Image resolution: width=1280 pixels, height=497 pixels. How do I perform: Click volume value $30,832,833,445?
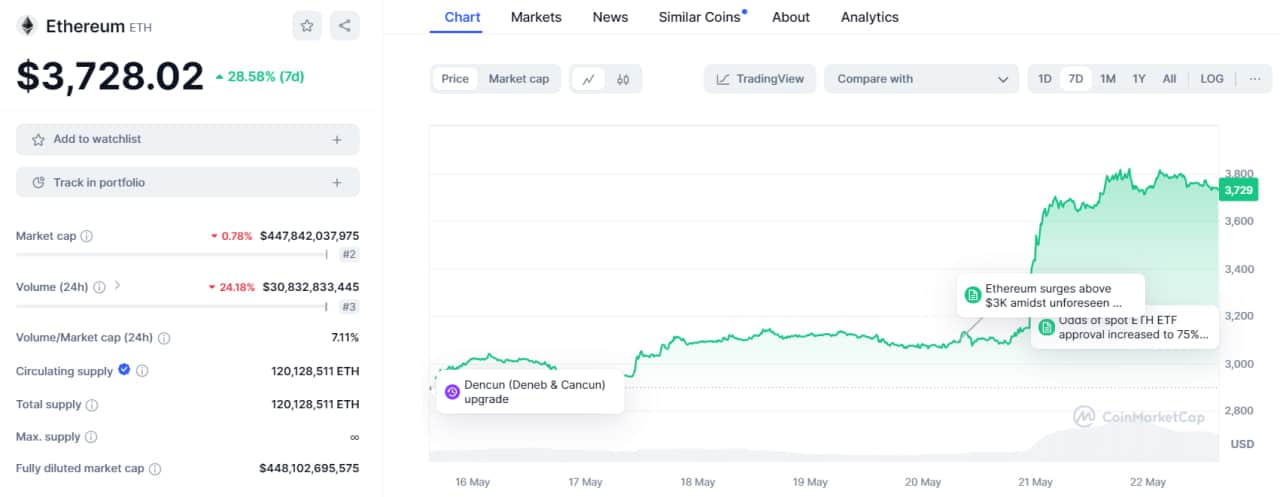coord(311,287)
